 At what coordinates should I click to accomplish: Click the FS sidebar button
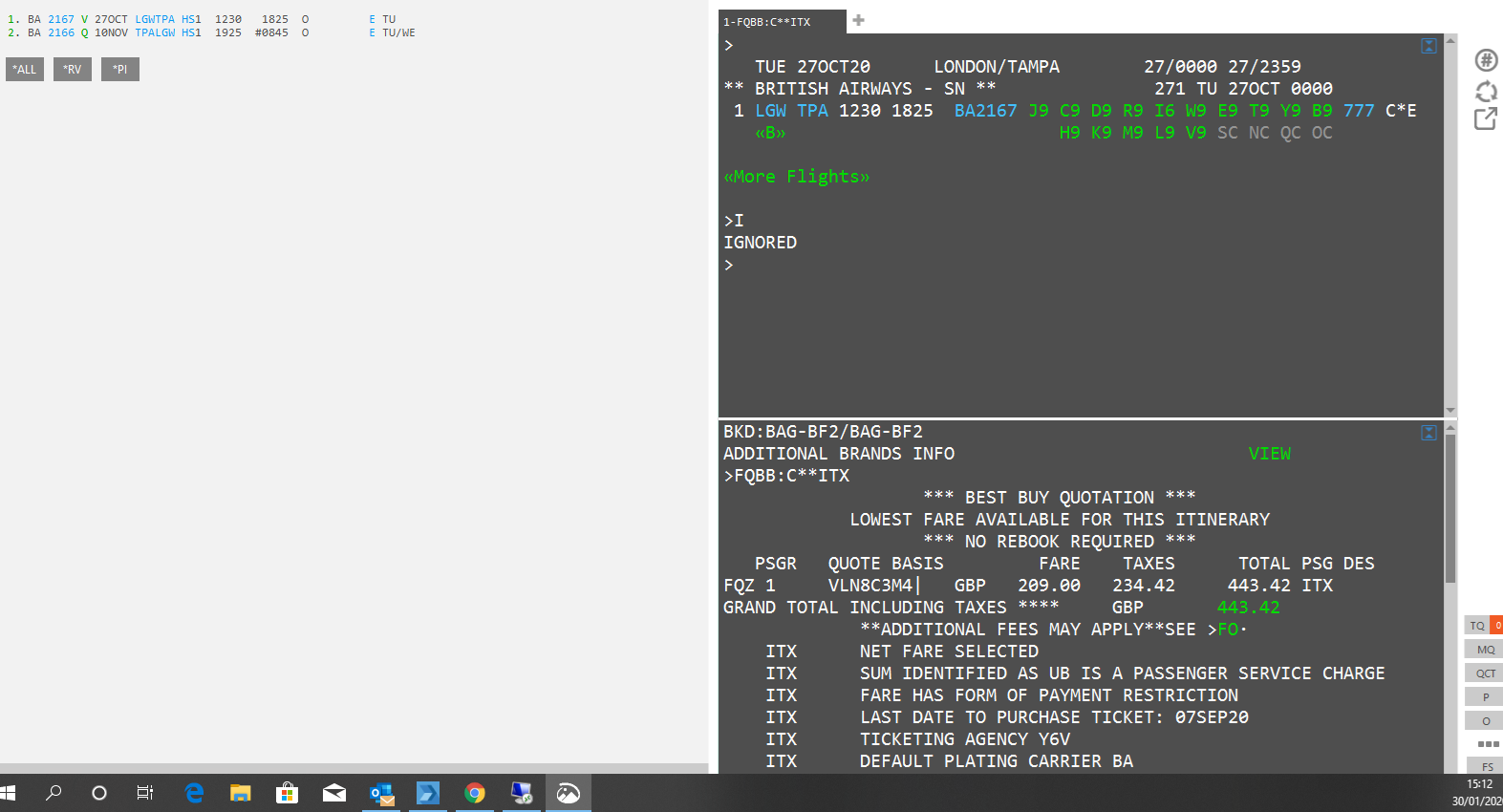[1487, 767]
